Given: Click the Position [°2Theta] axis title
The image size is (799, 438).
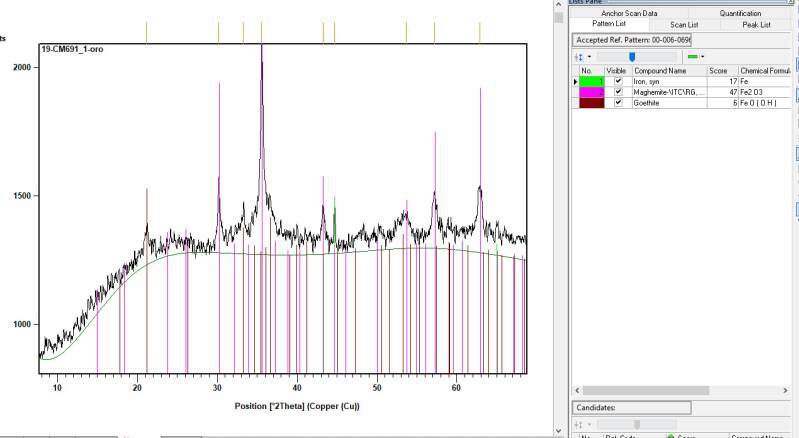Looking at the screenshot, I should click(x=297, y=406).
